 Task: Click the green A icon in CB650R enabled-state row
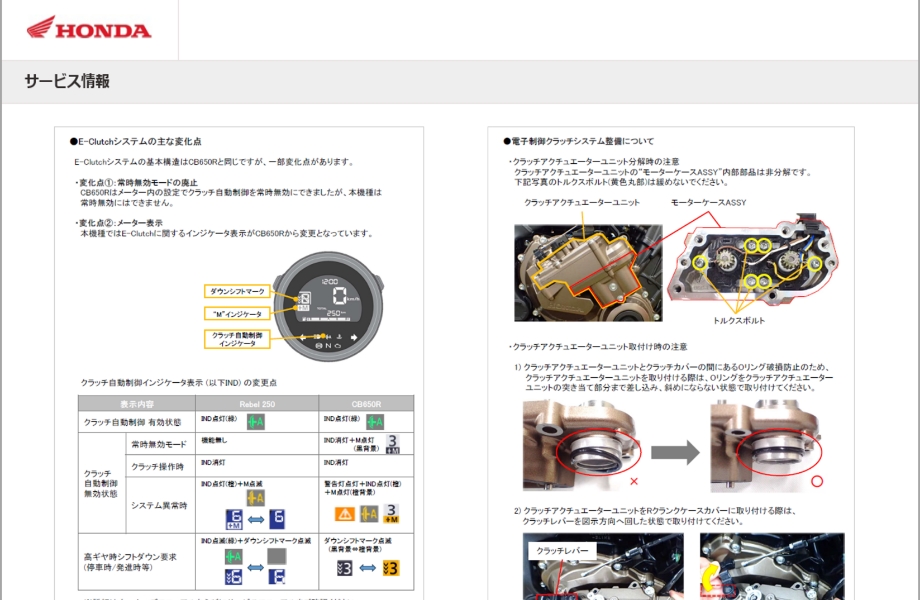point(375,422)
